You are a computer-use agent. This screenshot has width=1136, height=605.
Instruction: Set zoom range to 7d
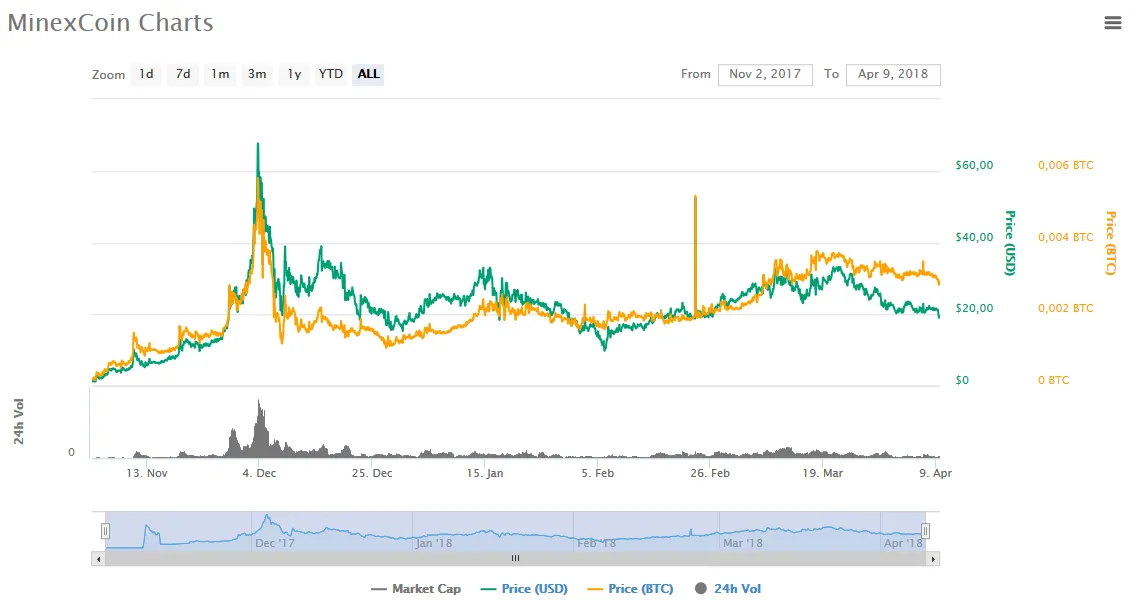pos(183,74)
